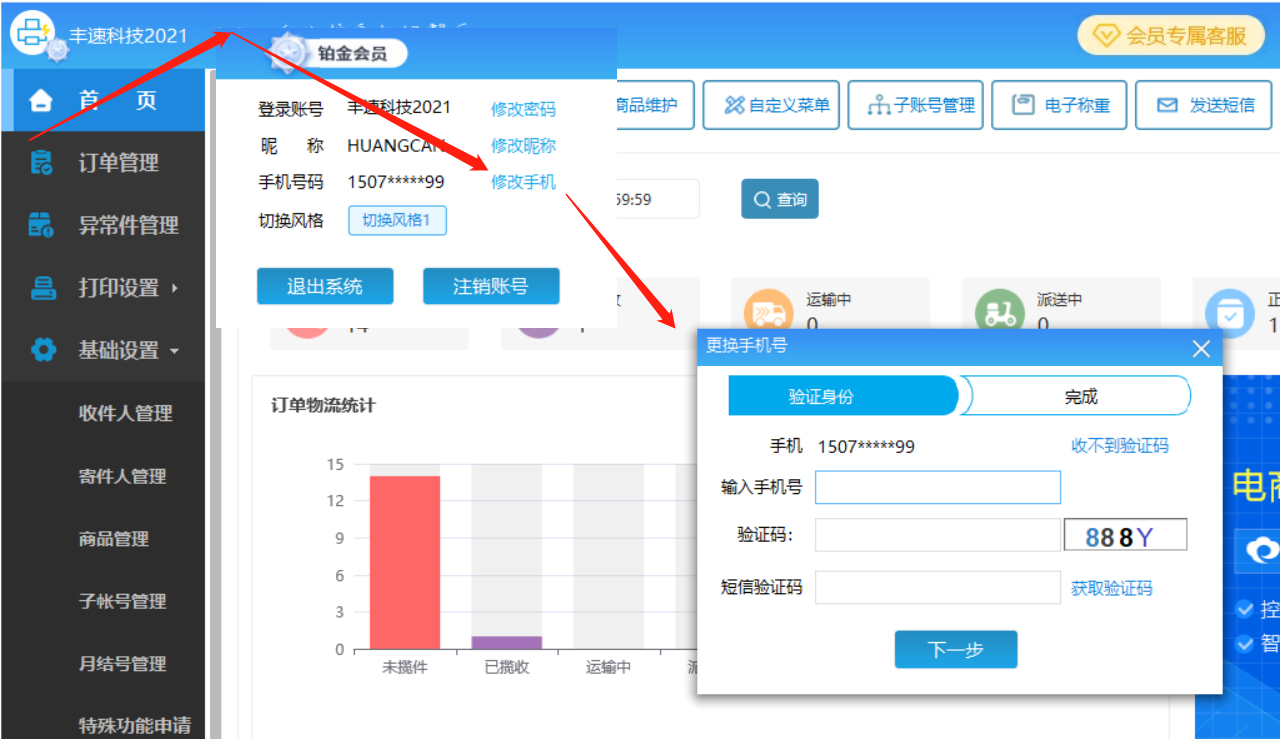Select 特殊功能申请 in the sidebar
The image size is (1280, 739).
tap(134, 725)
